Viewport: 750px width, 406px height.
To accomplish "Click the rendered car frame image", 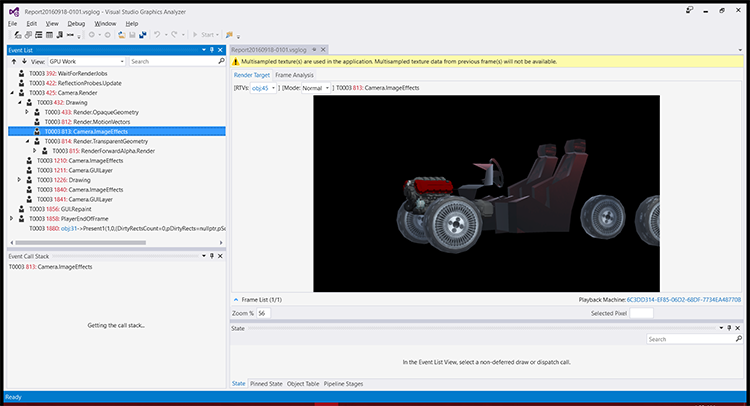I will click(486, 194).
